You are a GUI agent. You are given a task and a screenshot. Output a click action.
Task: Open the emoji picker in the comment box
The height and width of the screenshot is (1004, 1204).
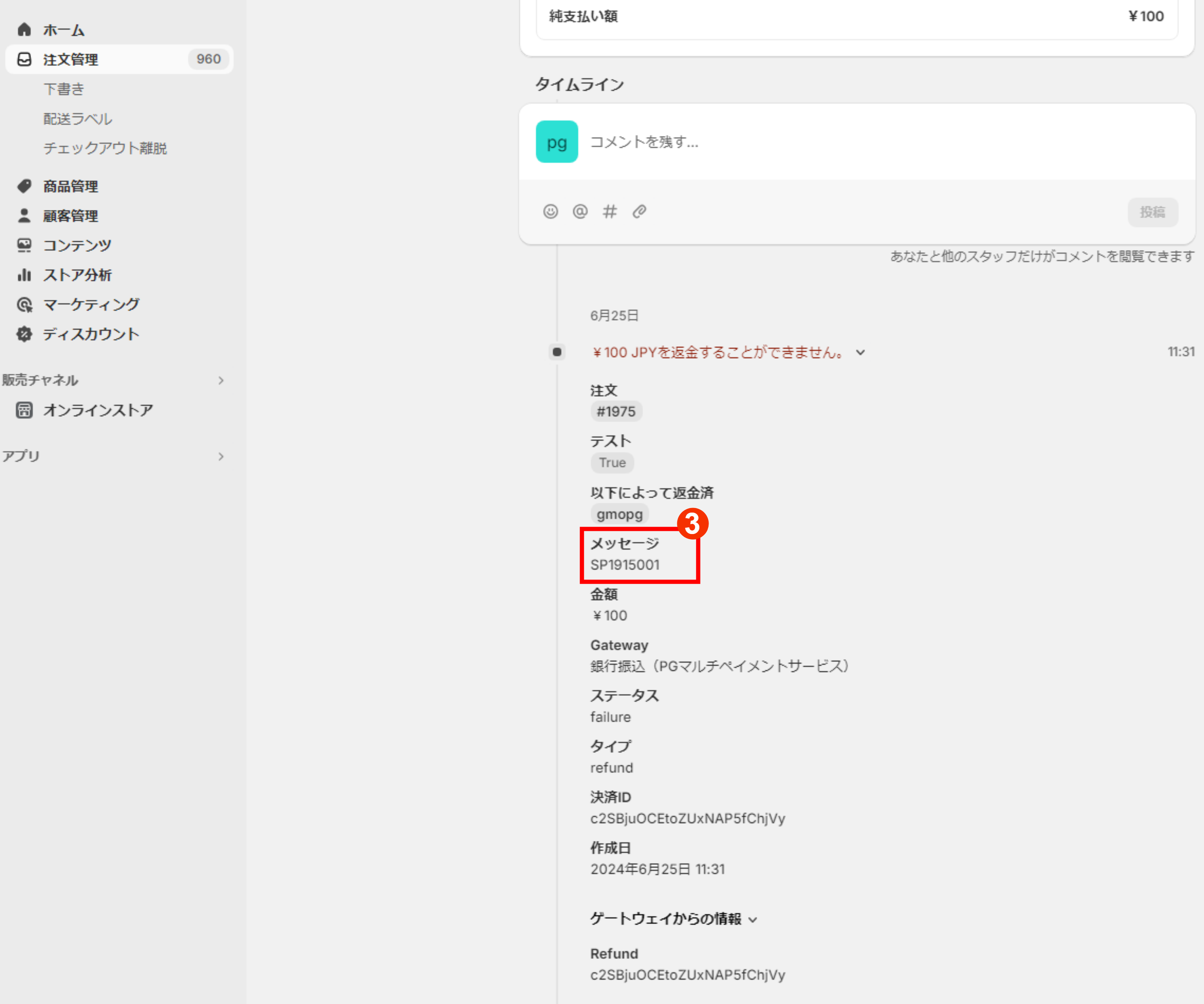(x=550, y=211)
